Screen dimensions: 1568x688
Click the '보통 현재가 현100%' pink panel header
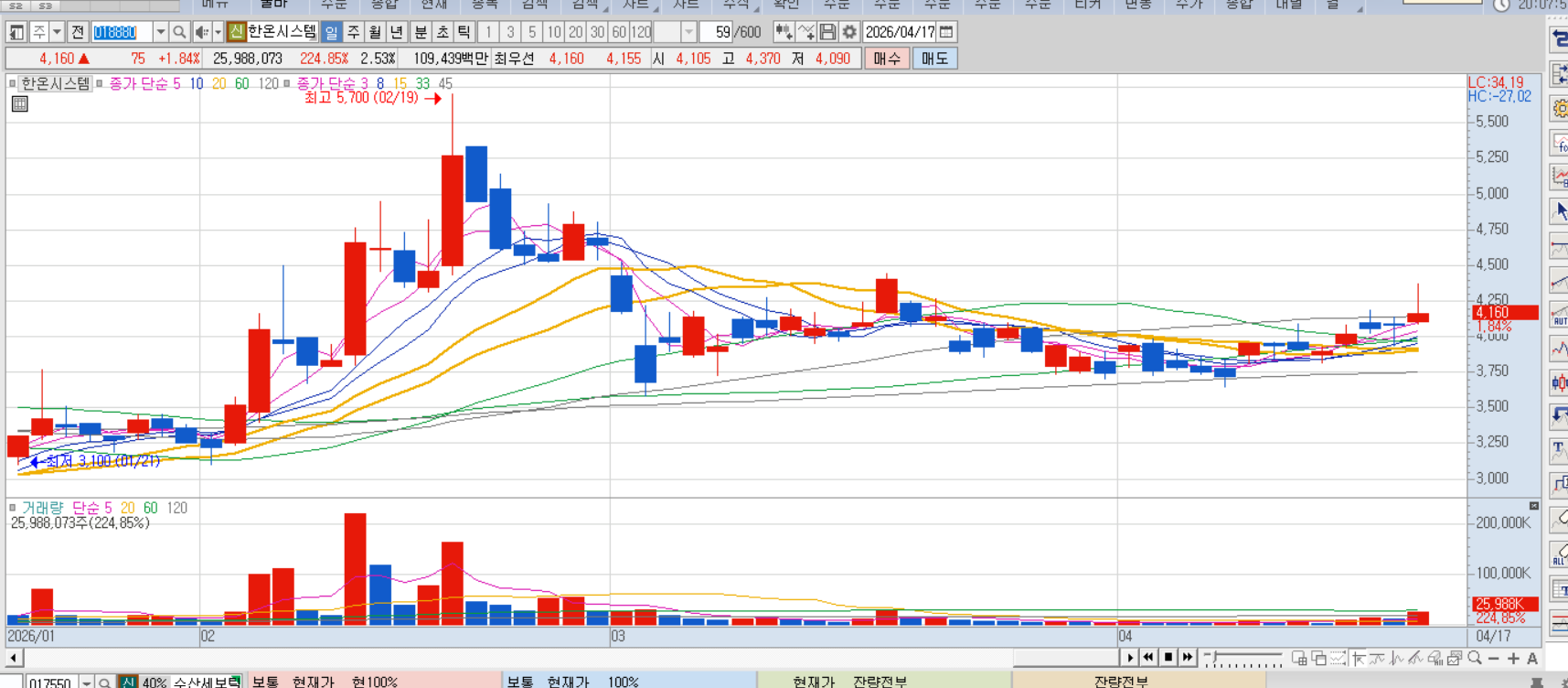coord(375,682)
